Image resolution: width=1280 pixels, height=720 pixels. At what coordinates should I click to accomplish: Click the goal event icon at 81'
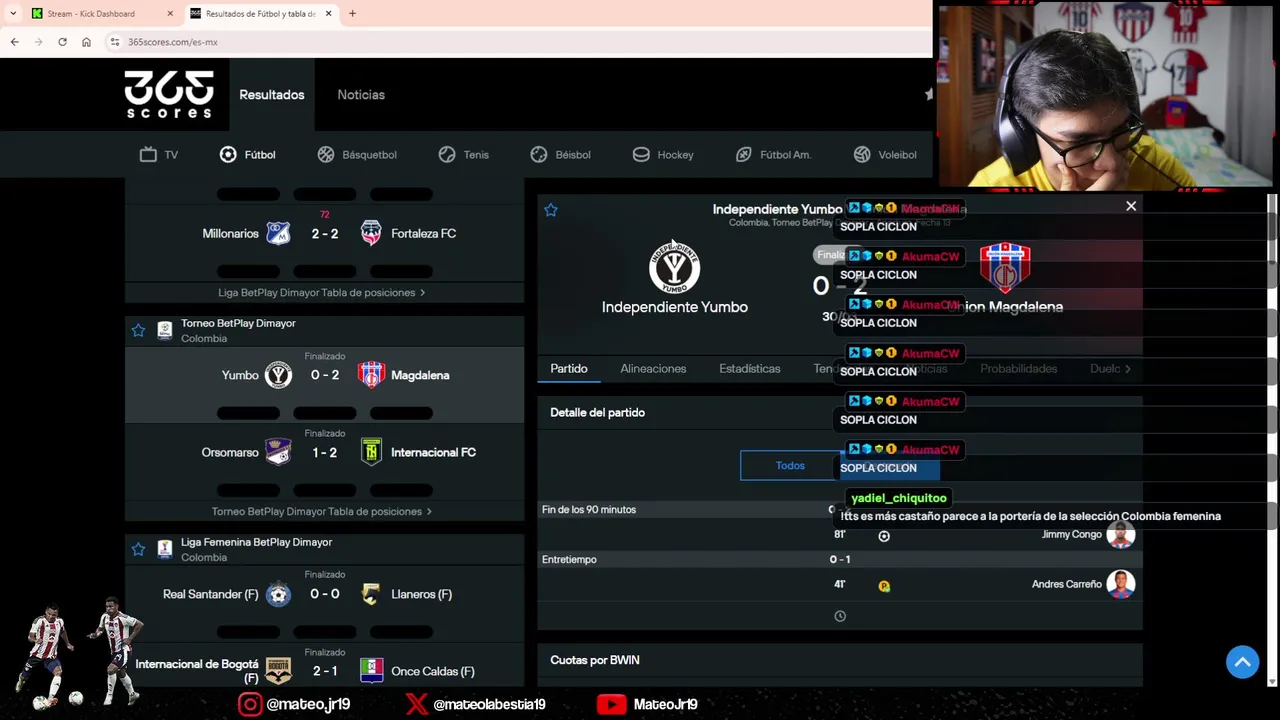coord(884,536)
